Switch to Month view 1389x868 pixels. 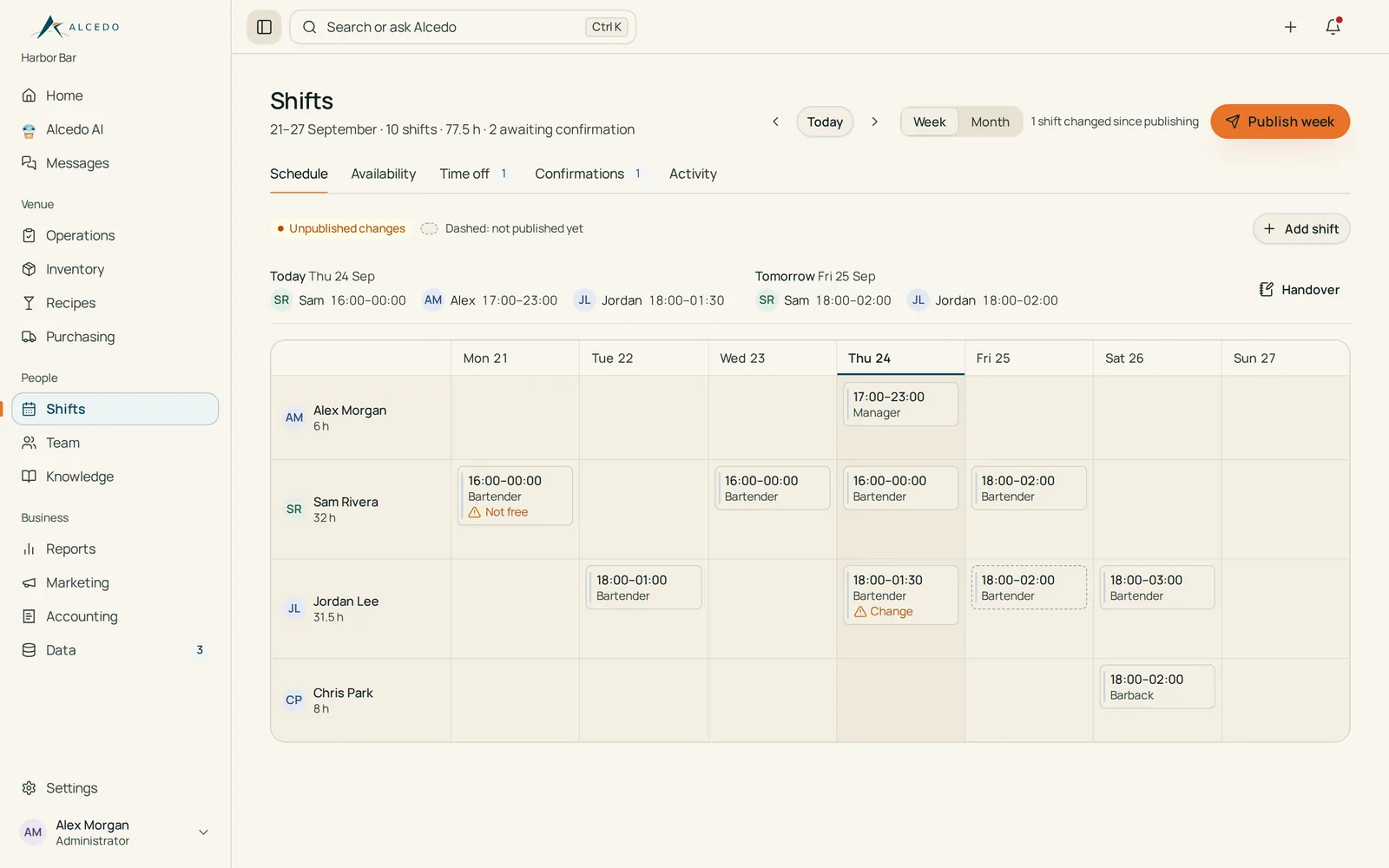[x=990, y=122]
